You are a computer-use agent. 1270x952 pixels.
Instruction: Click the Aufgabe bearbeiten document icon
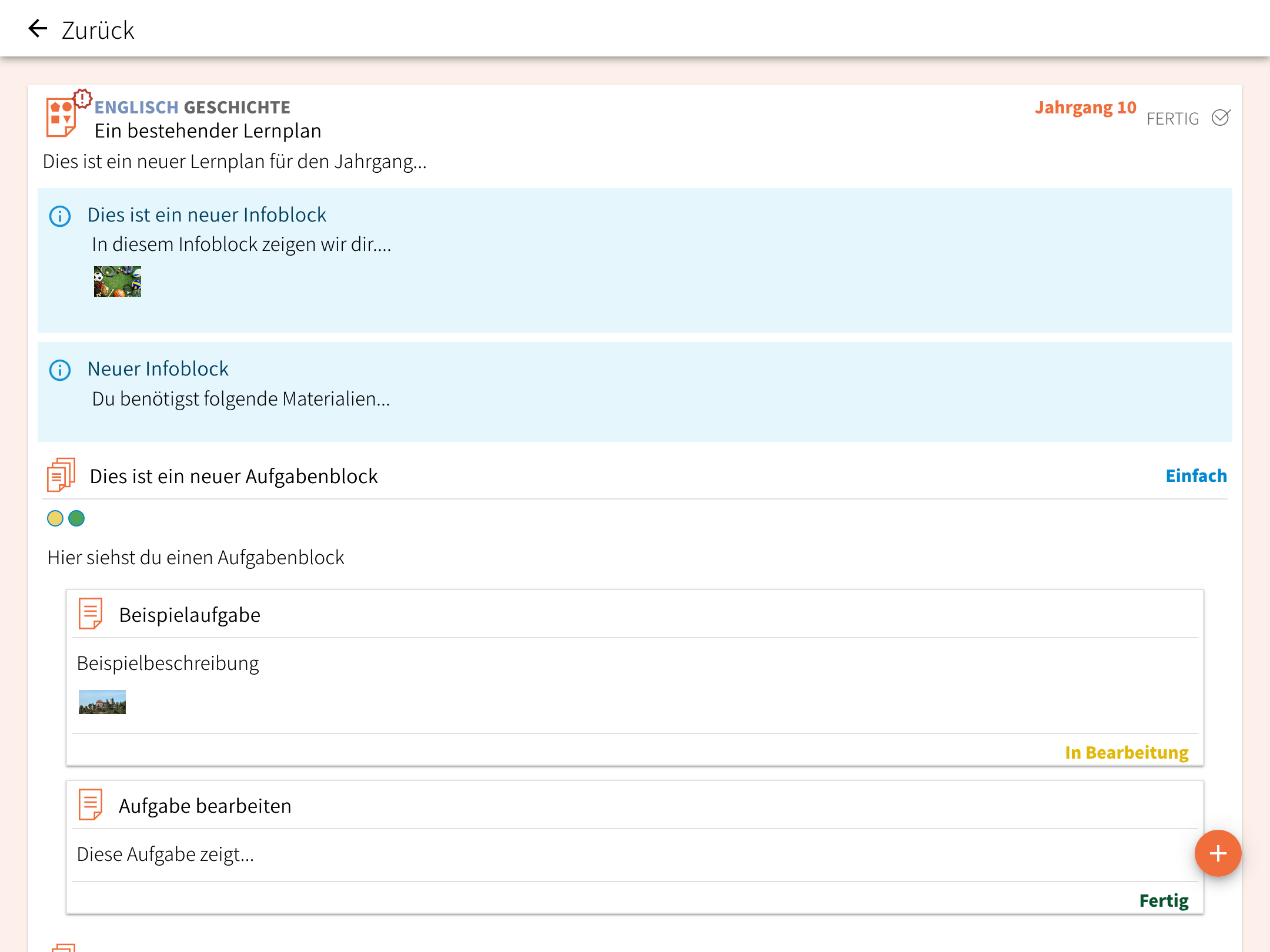pyautogui.click(x=91, y=804)
